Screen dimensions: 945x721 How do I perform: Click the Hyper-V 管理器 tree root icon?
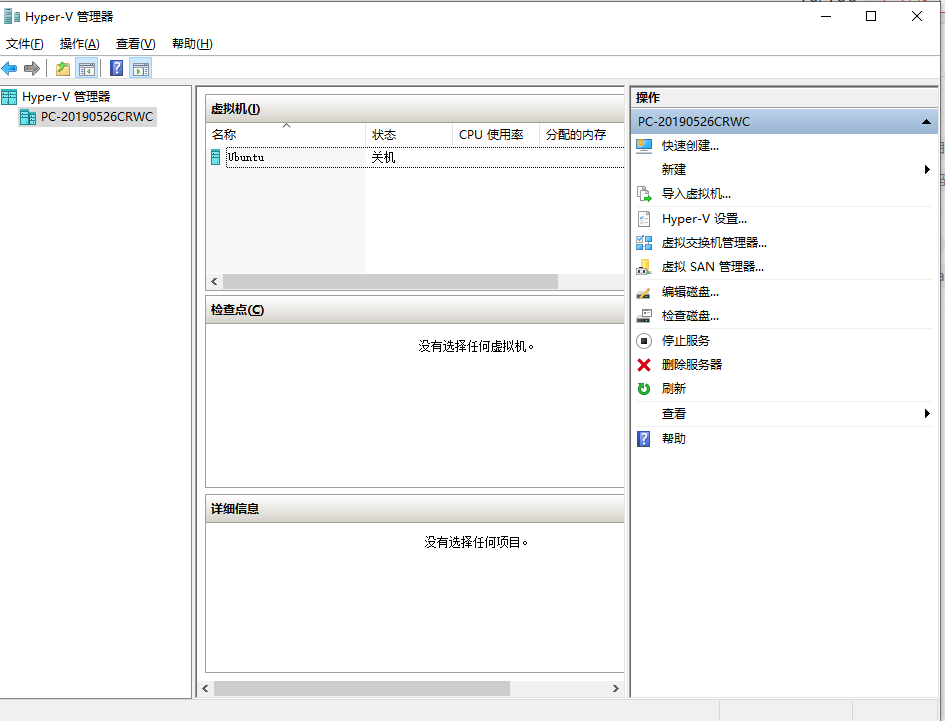click(x=9, y=96)
